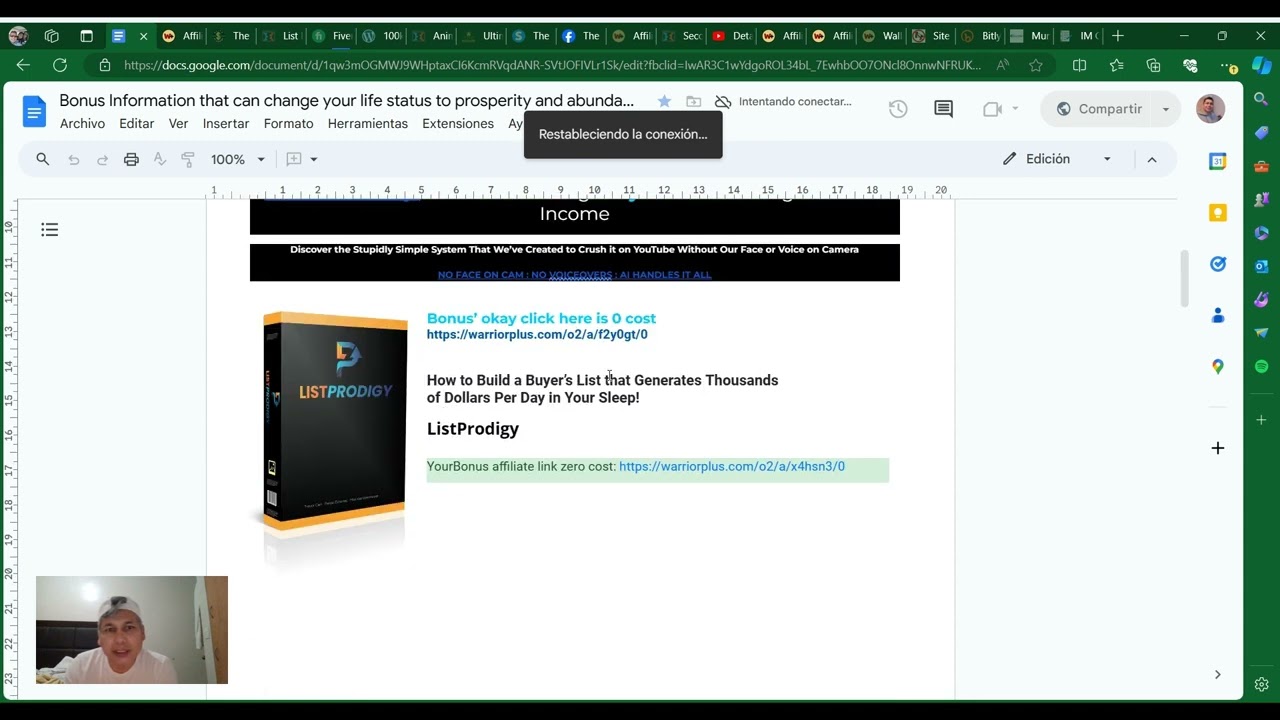Open the zoom 100% dropdown
This screenshot has height=720, width=1280.
[x=237, y=159]
